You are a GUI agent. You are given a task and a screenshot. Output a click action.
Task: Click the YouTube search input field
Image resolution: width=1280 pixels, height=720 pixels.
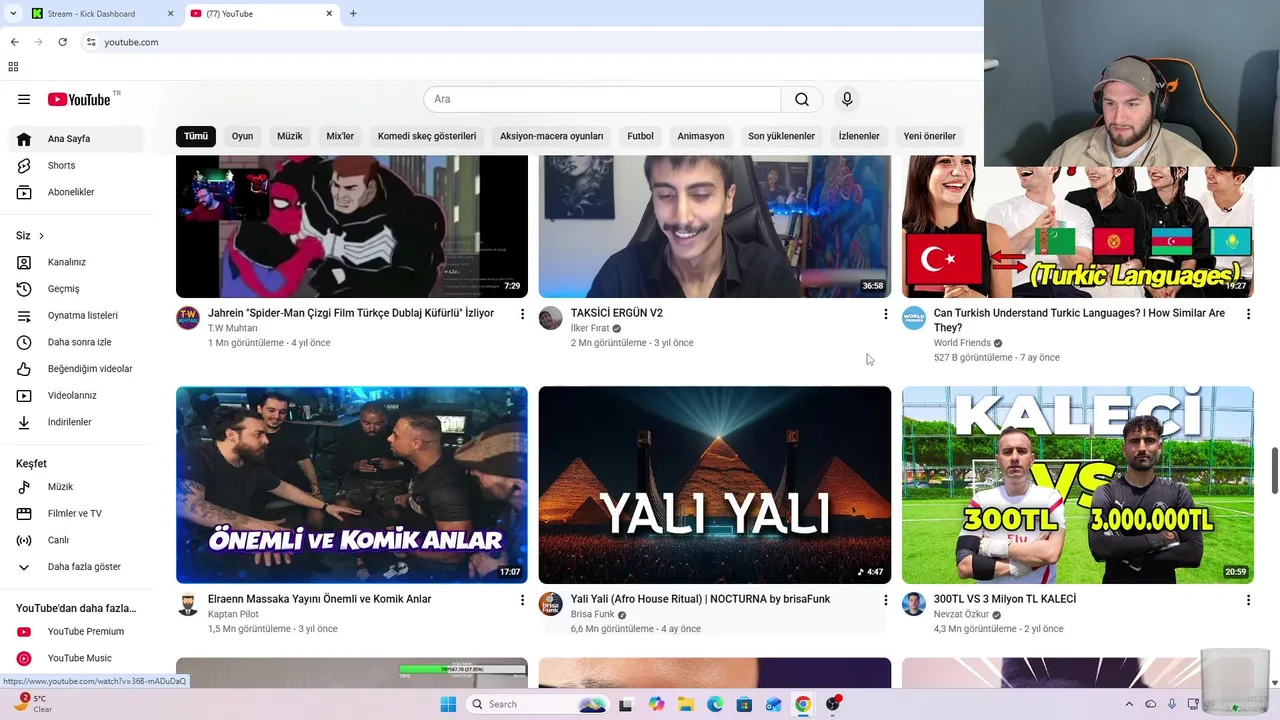point(602,99)
